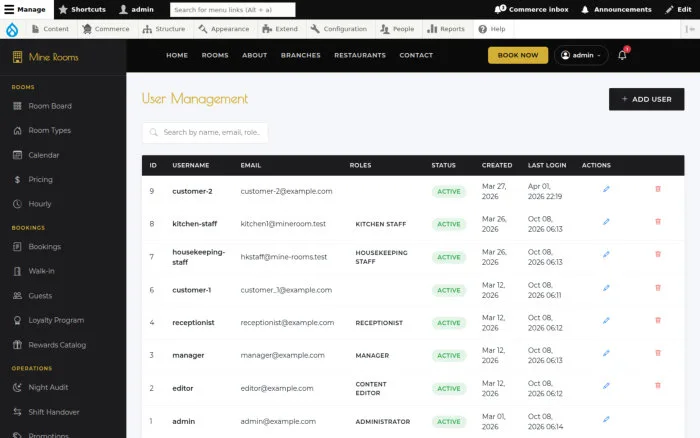Screen dimensions: 700x438
Task: Click the Drupal drop logo icon
Action: pyautogui.click(x=12, y=29)
